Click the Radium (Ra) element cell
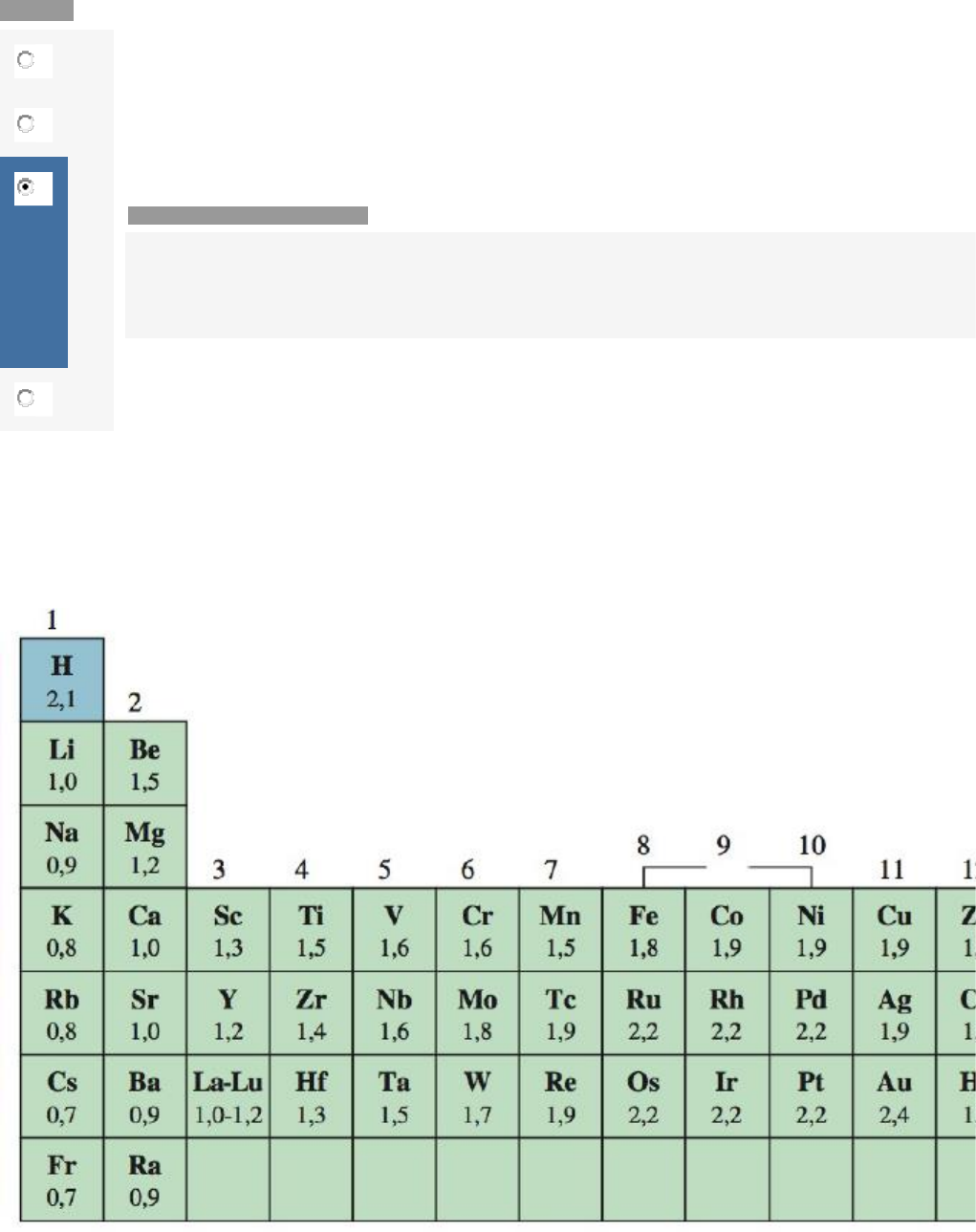Viewport: 976px width, 1232px height. [x=145, y=1179]
